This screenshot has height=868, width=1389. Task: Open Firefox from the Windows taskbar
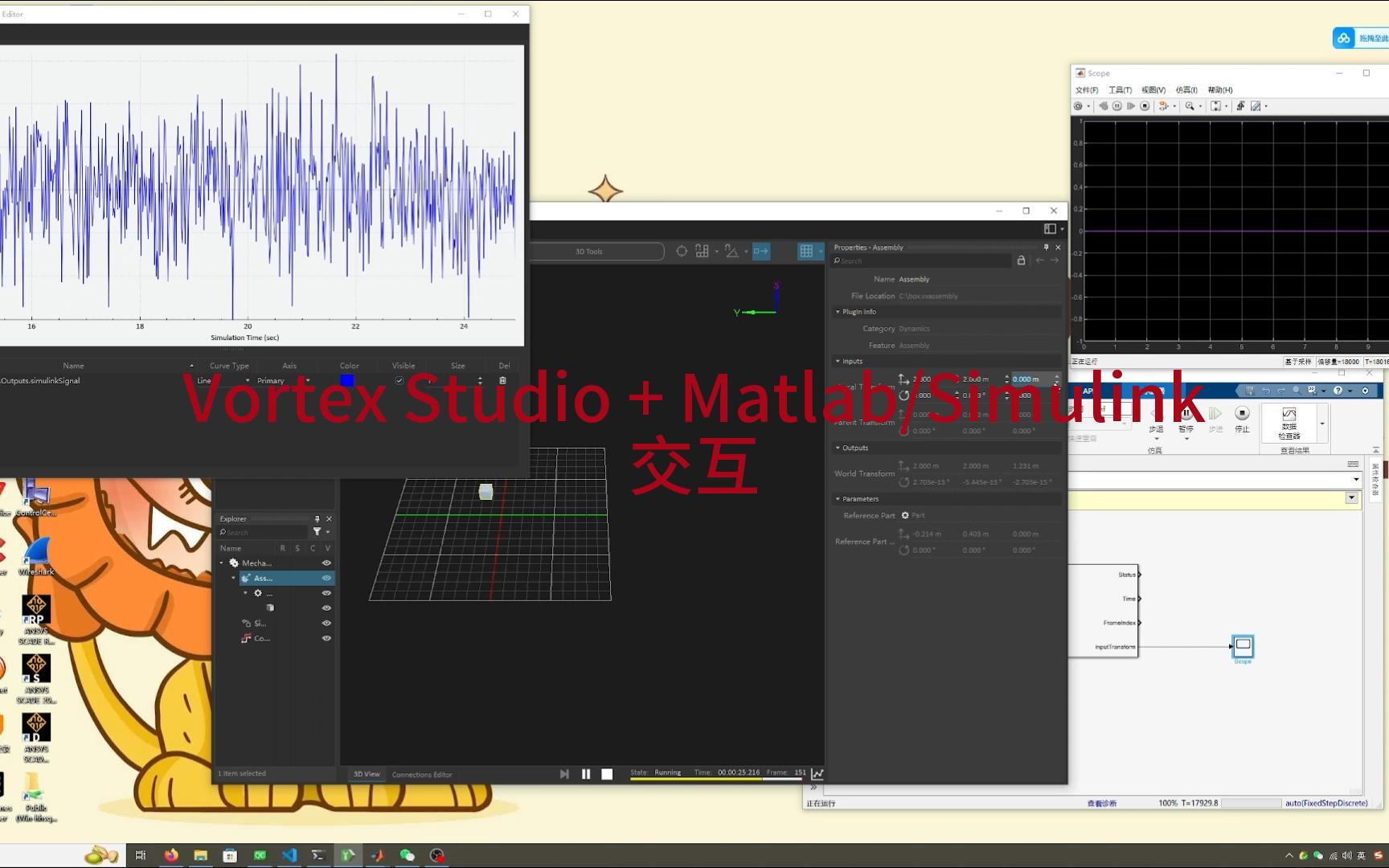pos(171,855)
